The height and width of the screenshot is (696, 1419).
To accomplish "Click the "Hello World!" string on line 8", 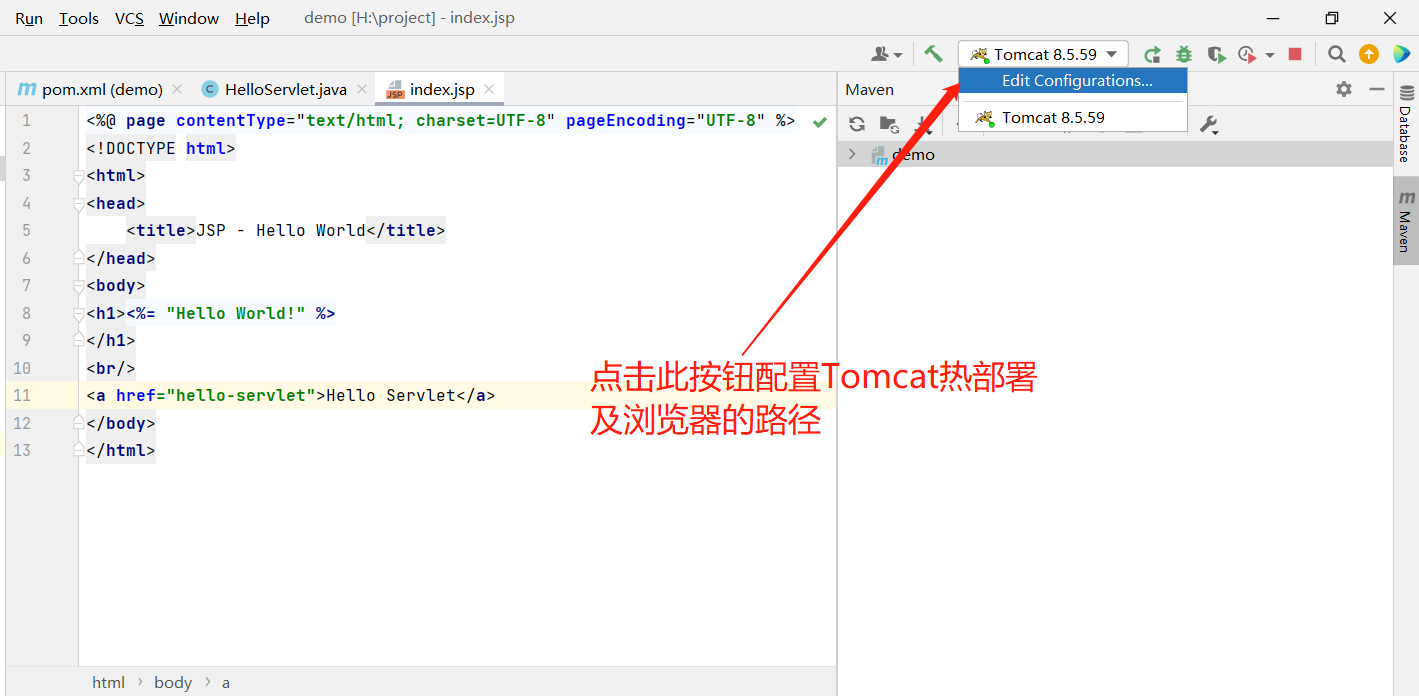I will (x=236, y=313).
